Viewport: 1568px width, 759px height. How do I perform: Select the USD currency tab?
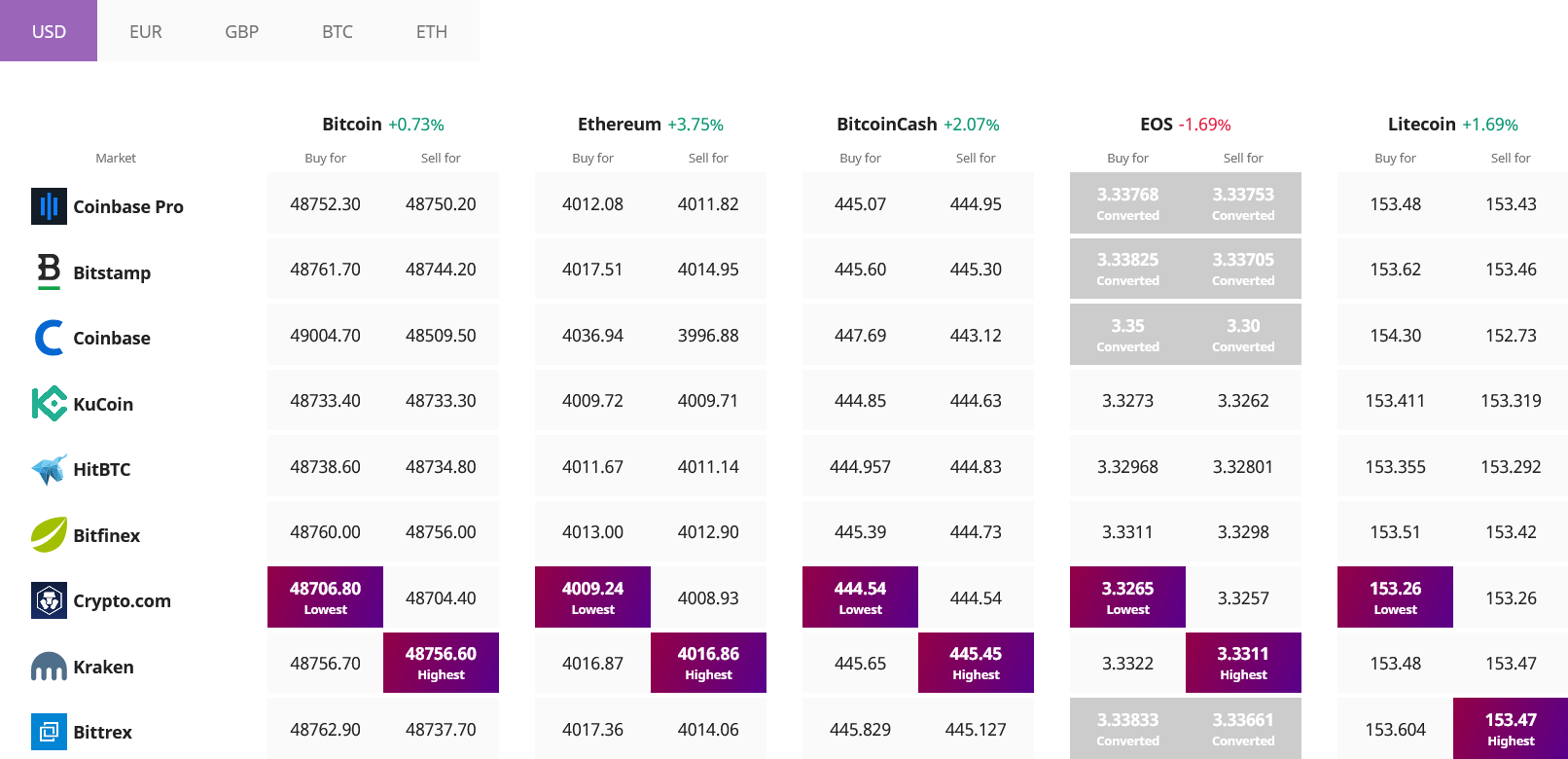(x=49, y=31)
